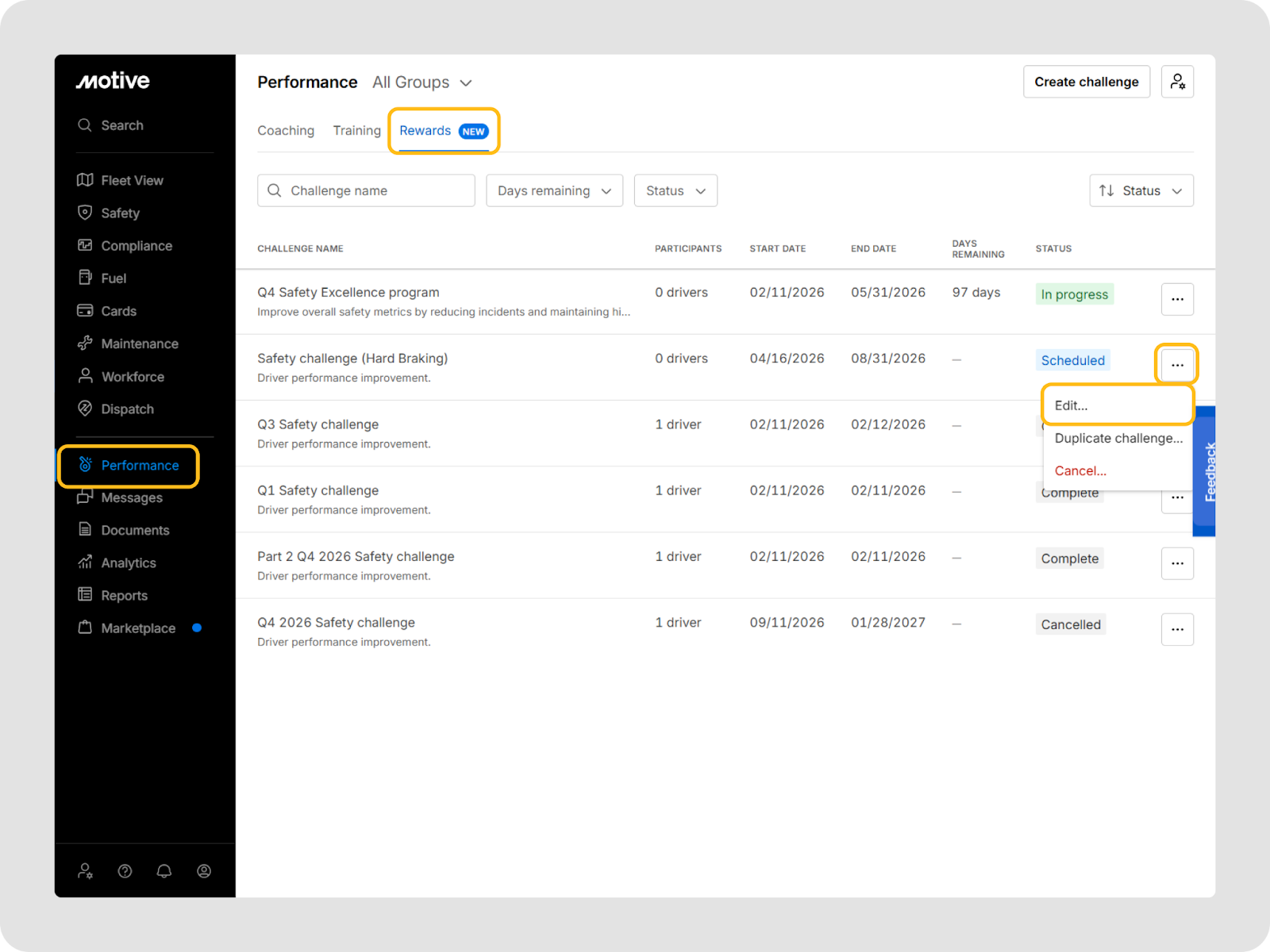Viewport: 1270px width, 952px height.
Task: Open the user profile icon in sidebar footer
Action: [204, 871]
